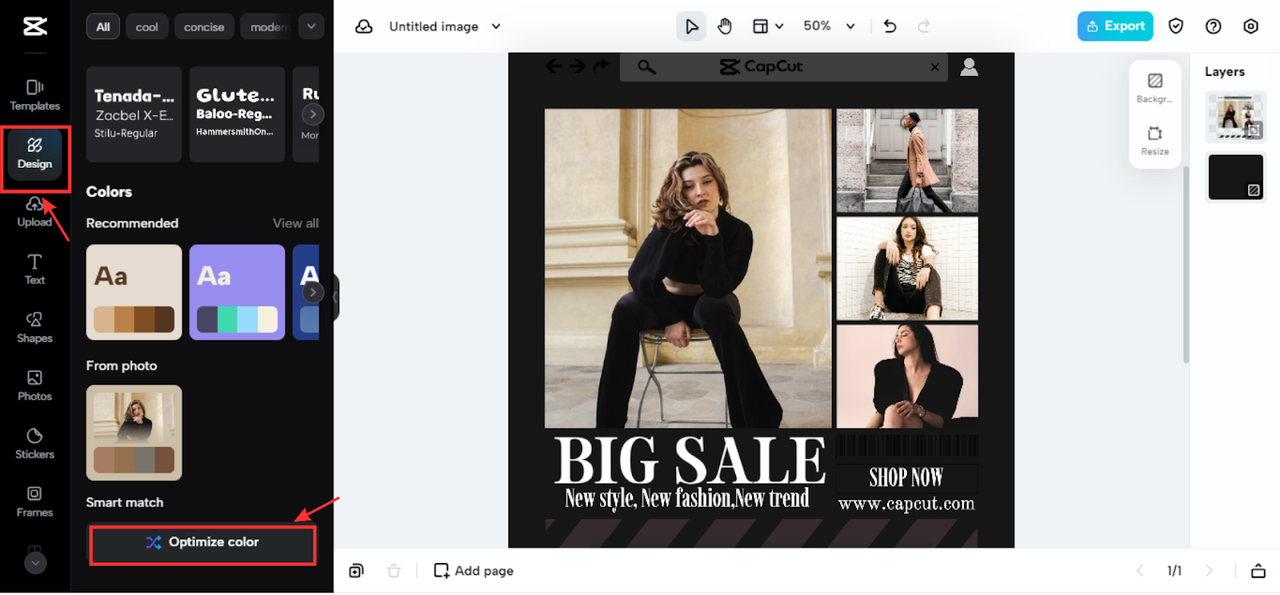The width and height of the screenshot is (1280, 595).
Task: Click the Export button
Action: point(1115,26)
